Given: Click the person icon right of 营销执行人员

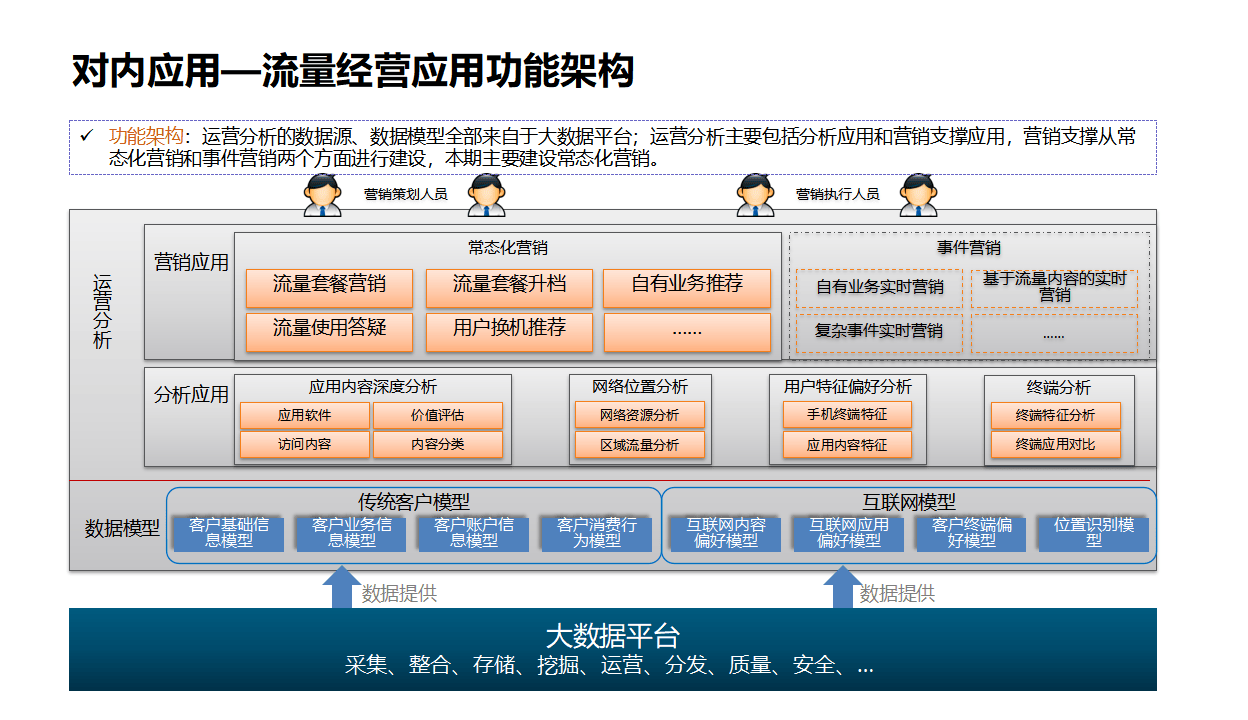Looking at the screenshot, I should (918, 195).
